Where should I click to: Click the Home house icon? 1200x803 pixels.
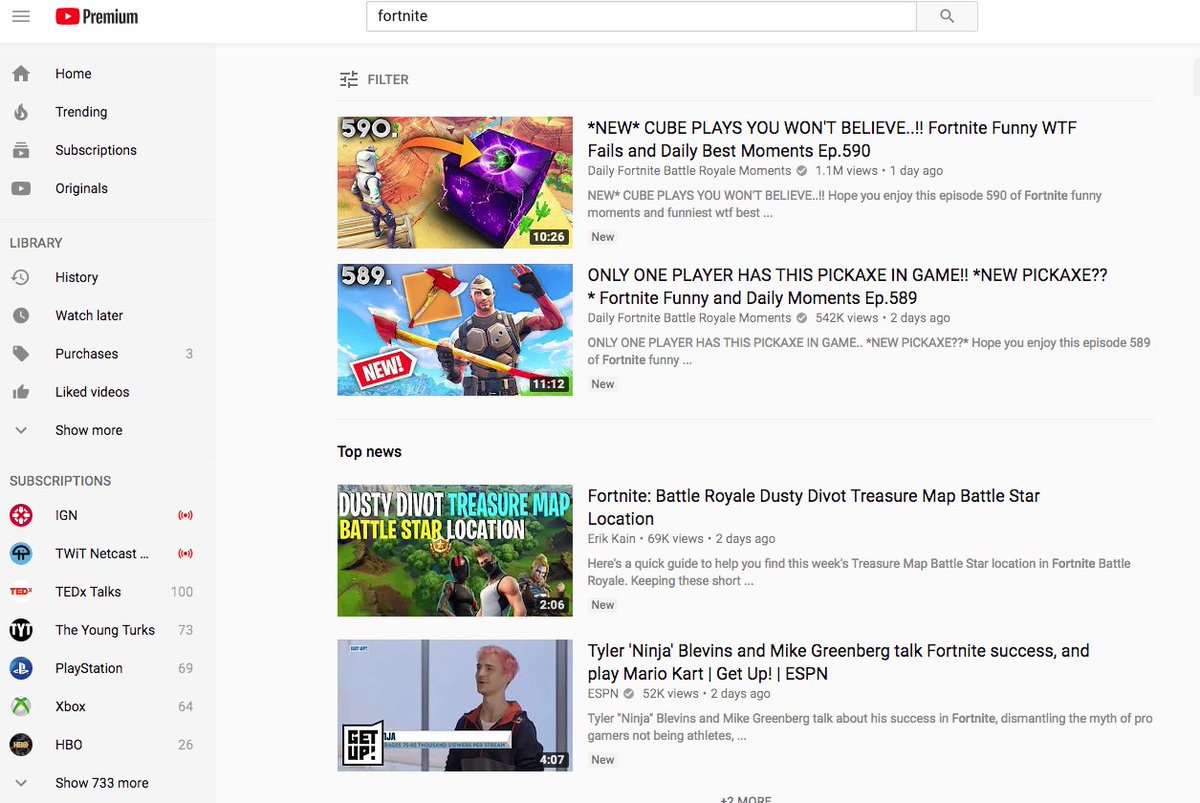(20, 74)
